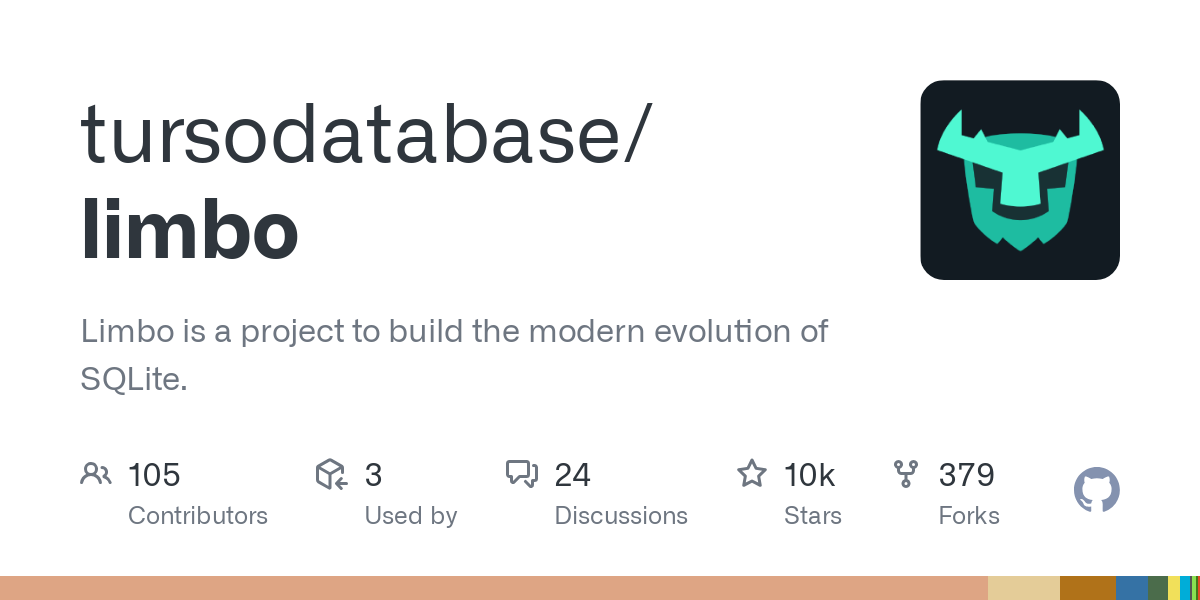The image size is (1200, 600).
Task: Click the 105 contributors count
Action: (154, 475)
